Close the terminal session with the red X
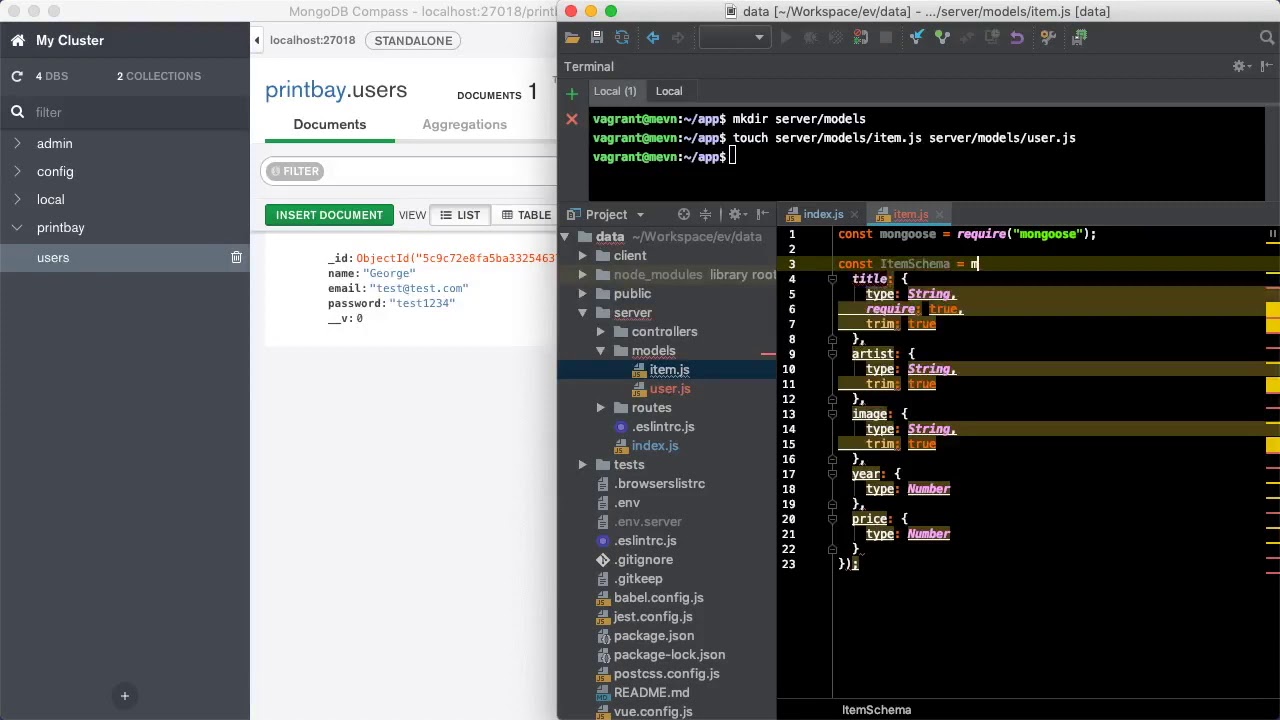This screenshot has height=720, width=1280. coord(572,119)
